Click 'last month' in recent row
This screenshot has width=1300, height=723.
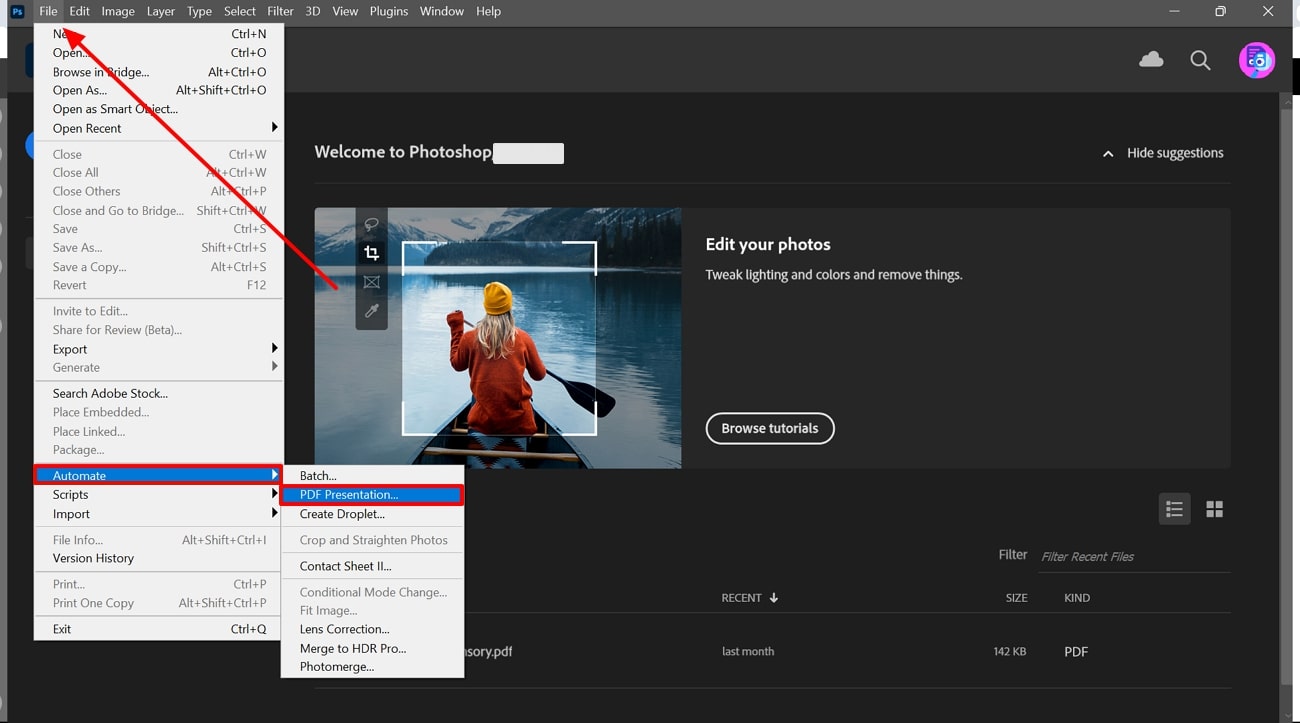click(748, 651)
